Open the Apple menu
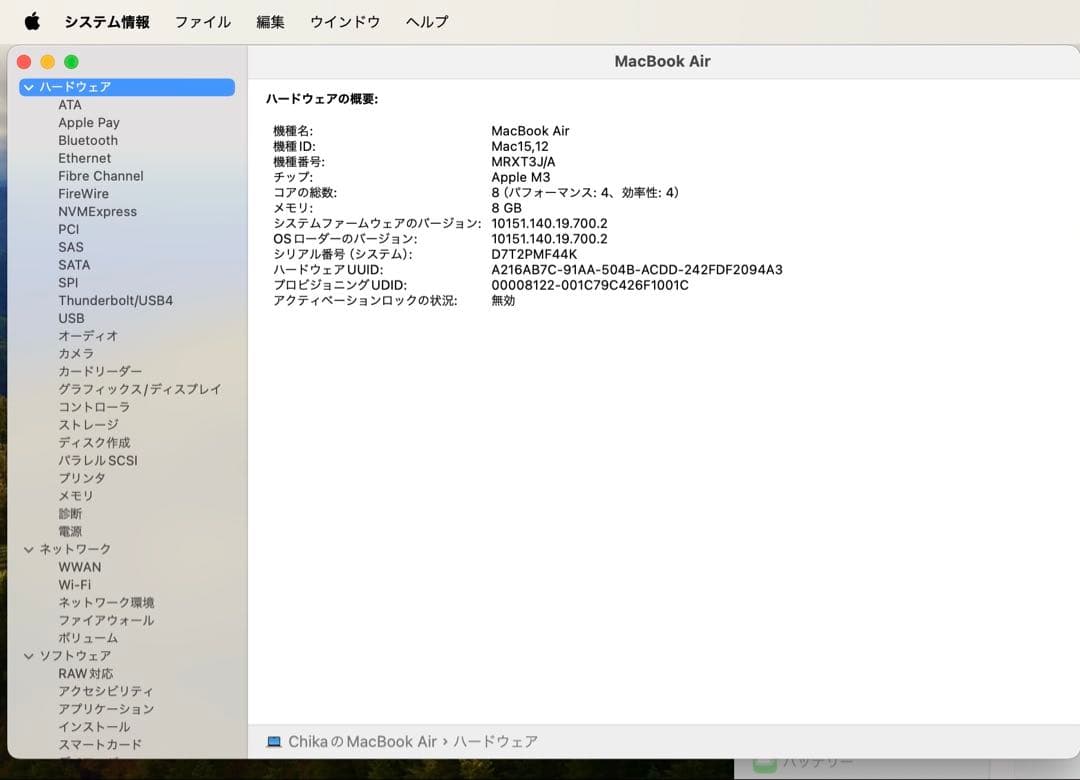This screenshot has width=1080, height=780. [31, 21]
